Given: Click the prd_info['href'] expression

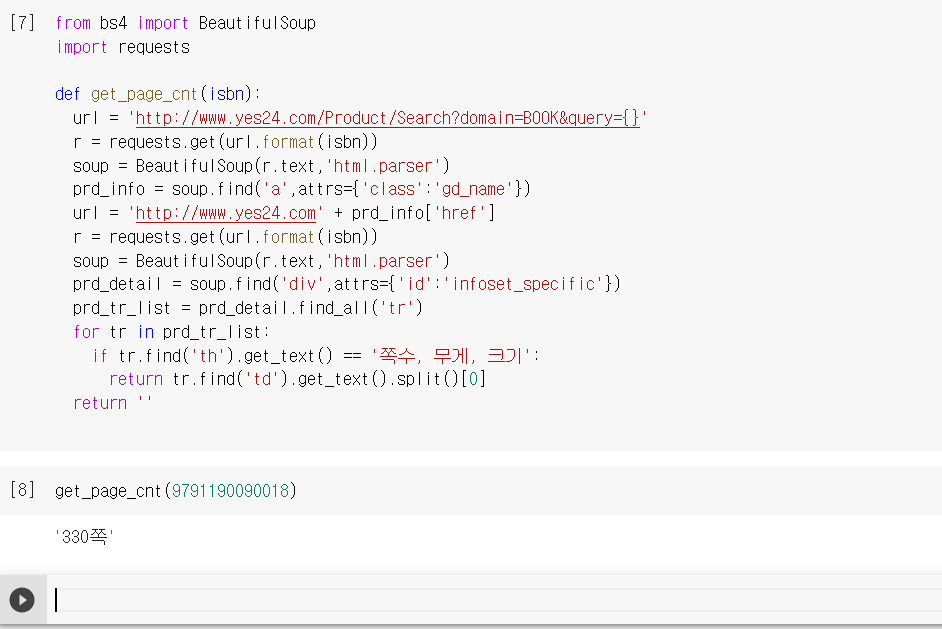Looking at the screenshot, I should (423, 213).
